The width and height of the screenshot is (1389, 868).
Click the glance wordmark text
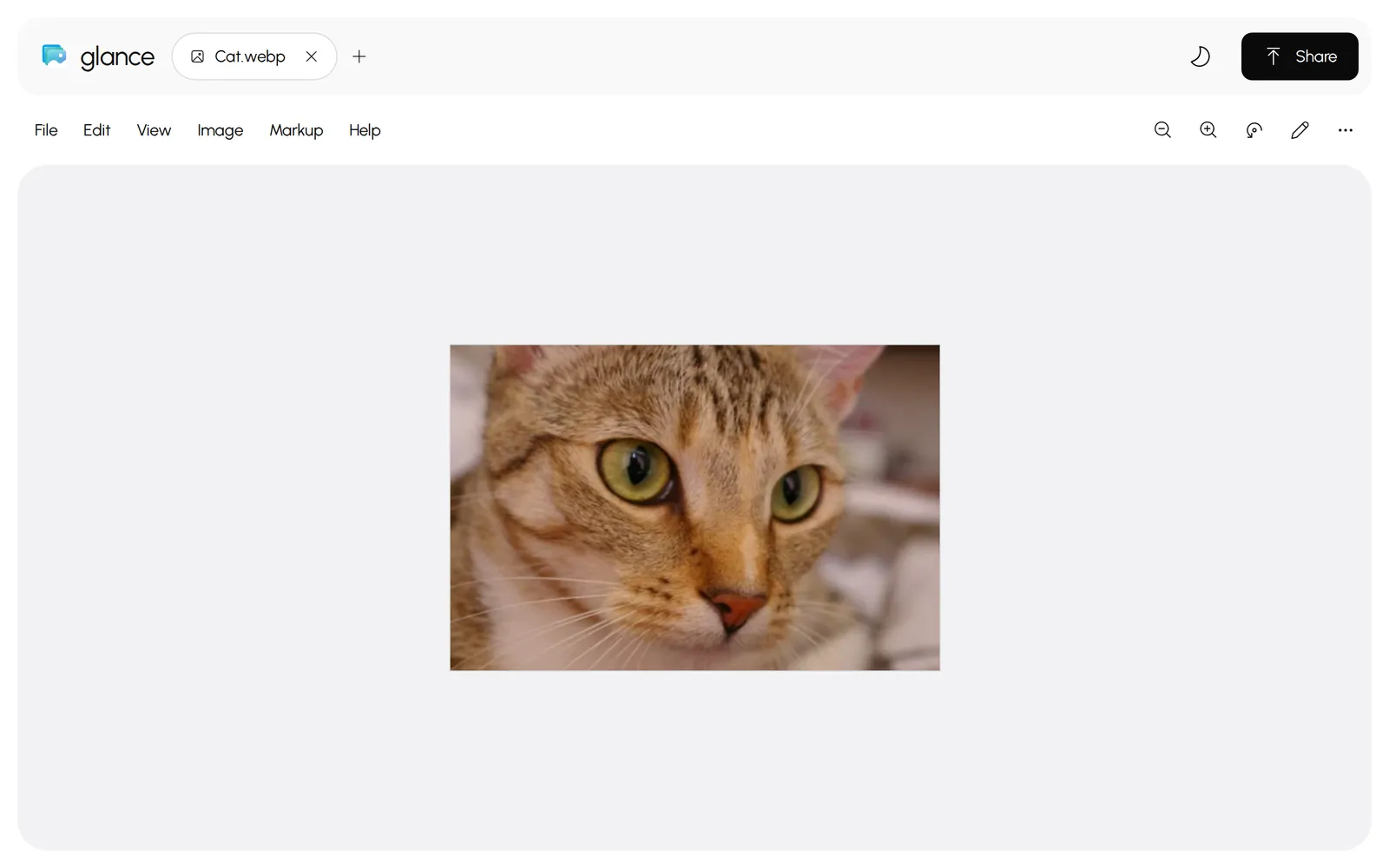tap(117, 57)
